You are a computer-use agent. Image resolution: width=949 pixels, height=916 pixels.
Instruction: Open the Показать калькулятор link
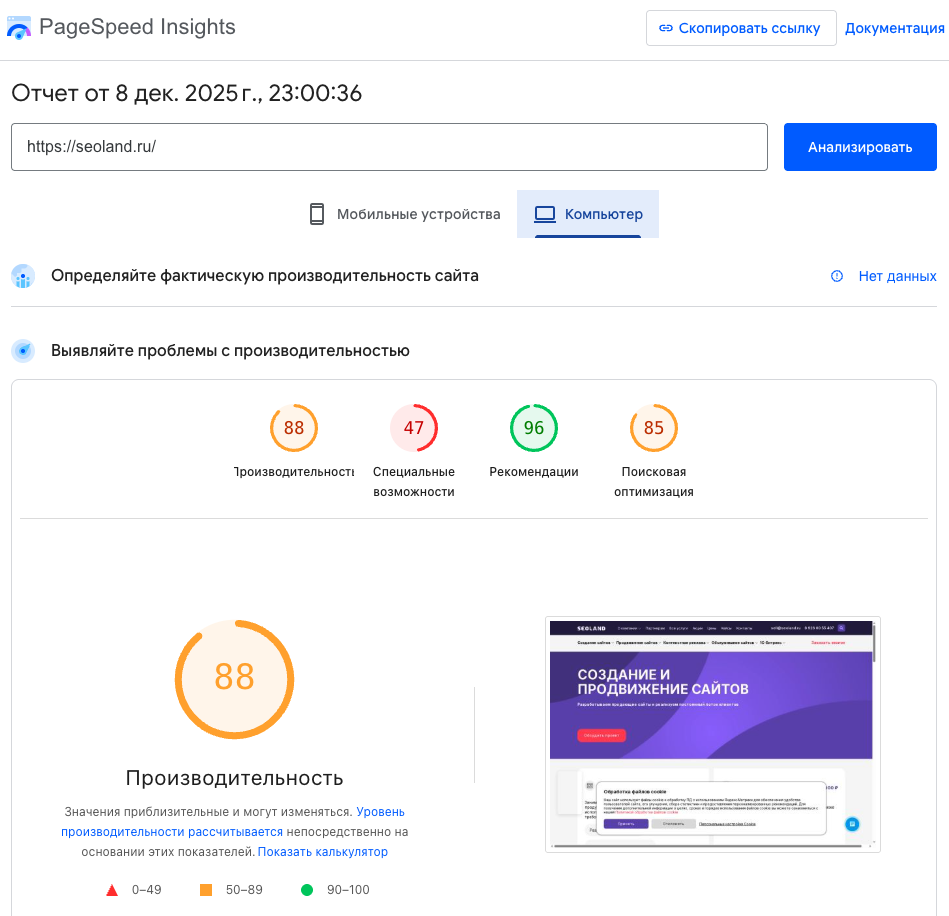pyautogui.click(x=324, y=850)
